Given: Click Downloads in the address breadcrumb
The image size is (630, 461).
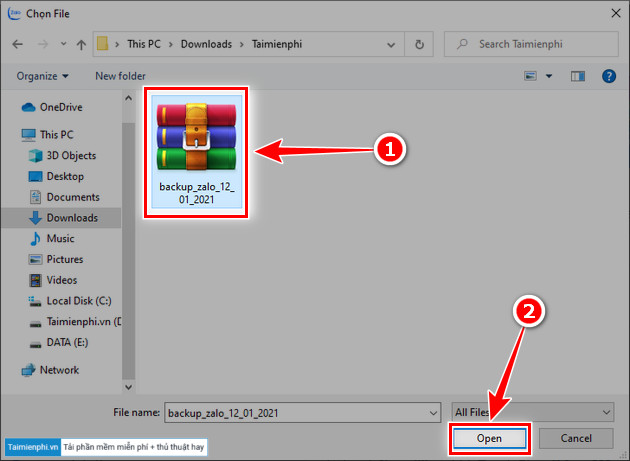Looking at the screenshot, I should pos(207,45).
